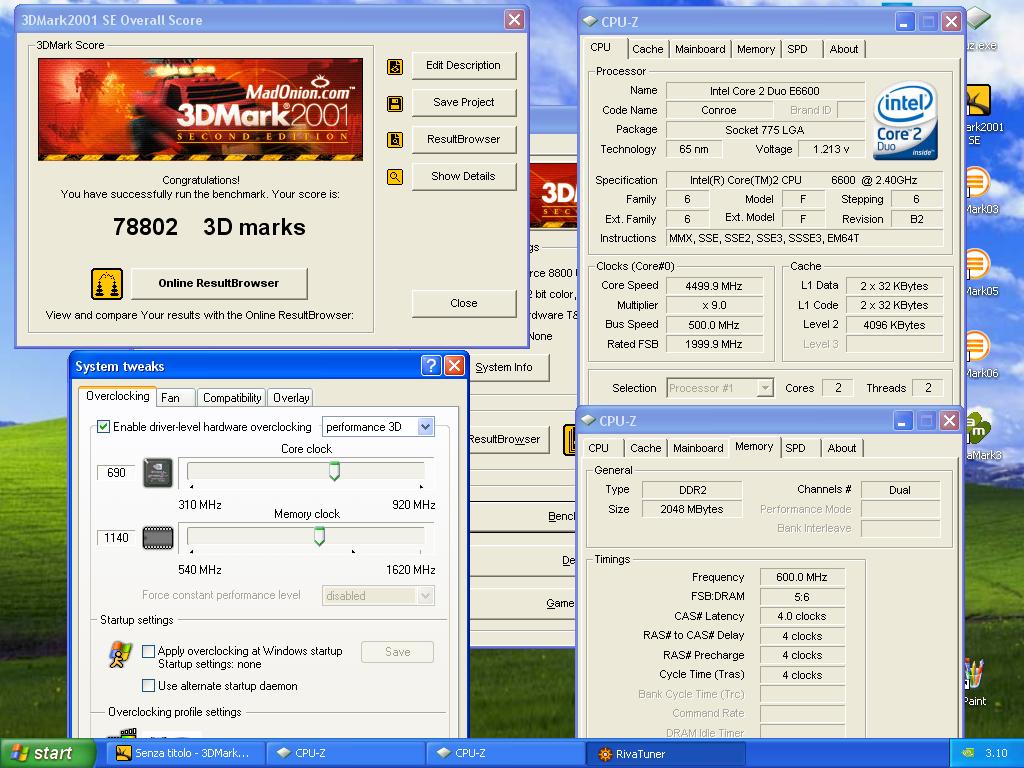Screen dimensions: 1024x768
Task: Open Memory tab in upper CPU-Z window
Action: tap(756, 49)
